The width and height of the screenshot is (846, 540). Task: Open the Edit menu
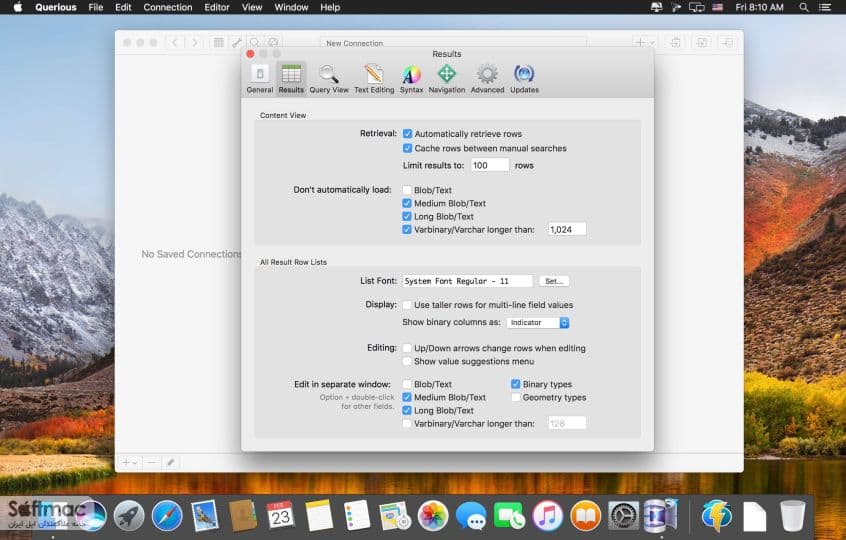click(x=123, y=8)
